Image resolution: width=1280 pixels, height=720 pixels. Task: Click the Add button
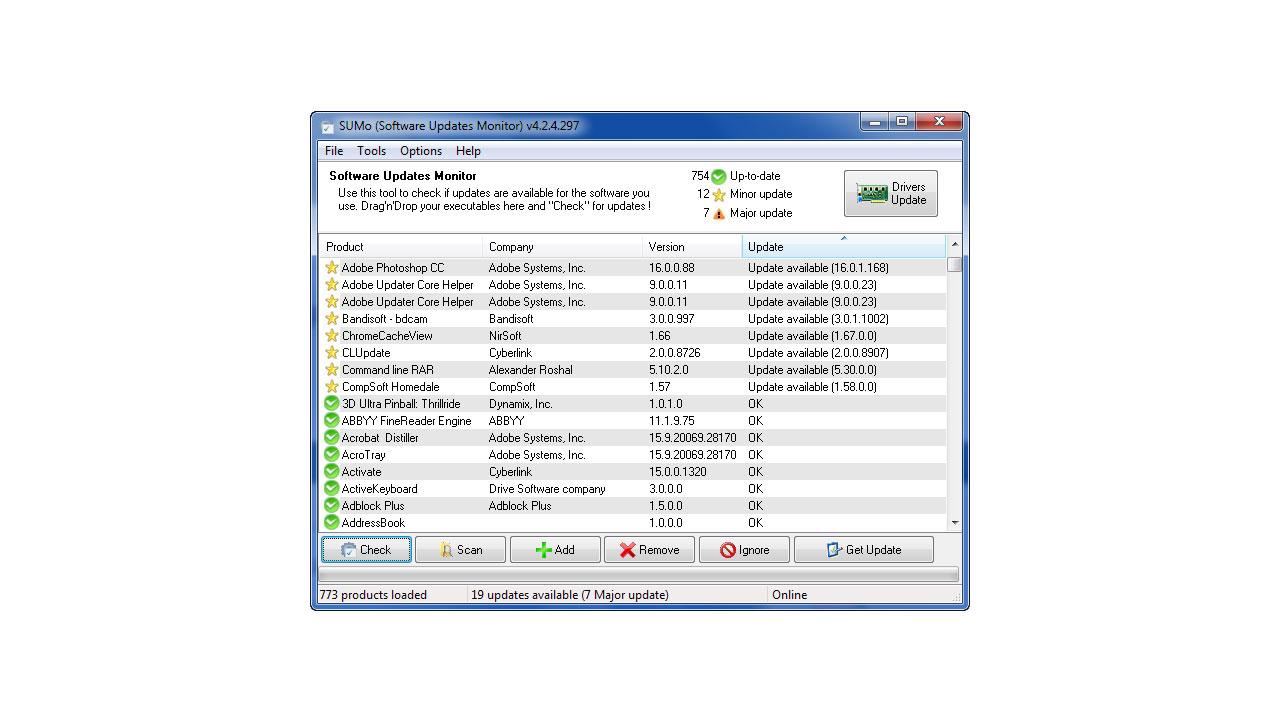pos(555,550)
